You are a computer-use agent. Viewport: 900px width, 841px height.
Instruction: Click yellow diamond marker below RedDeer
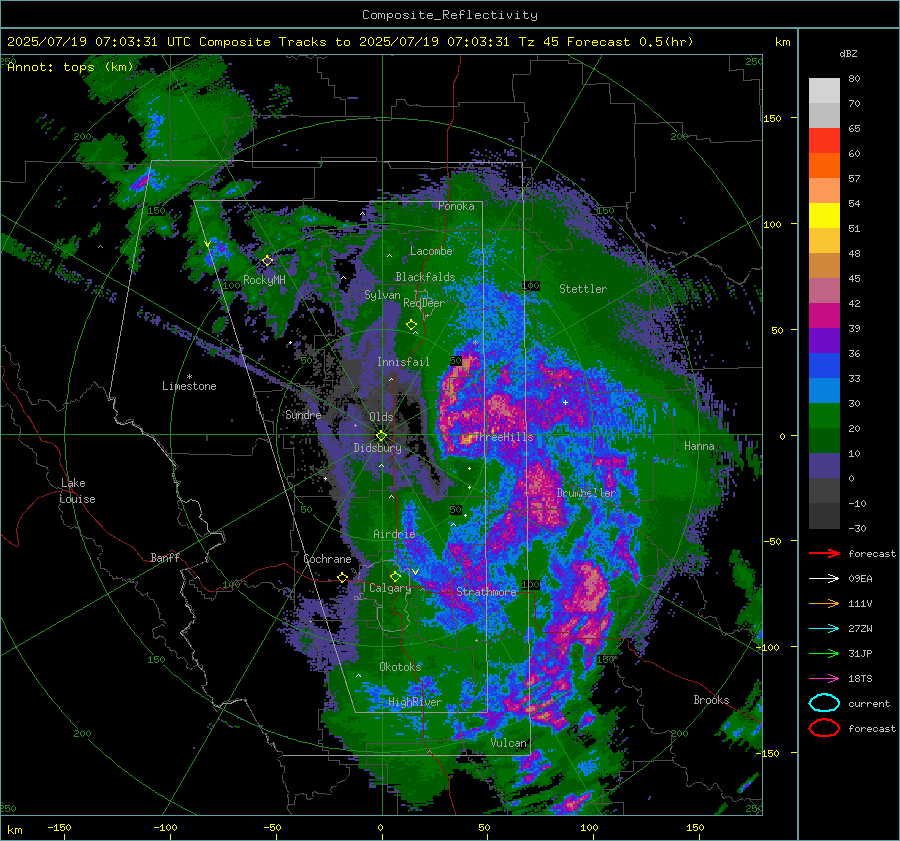(411, 324)
